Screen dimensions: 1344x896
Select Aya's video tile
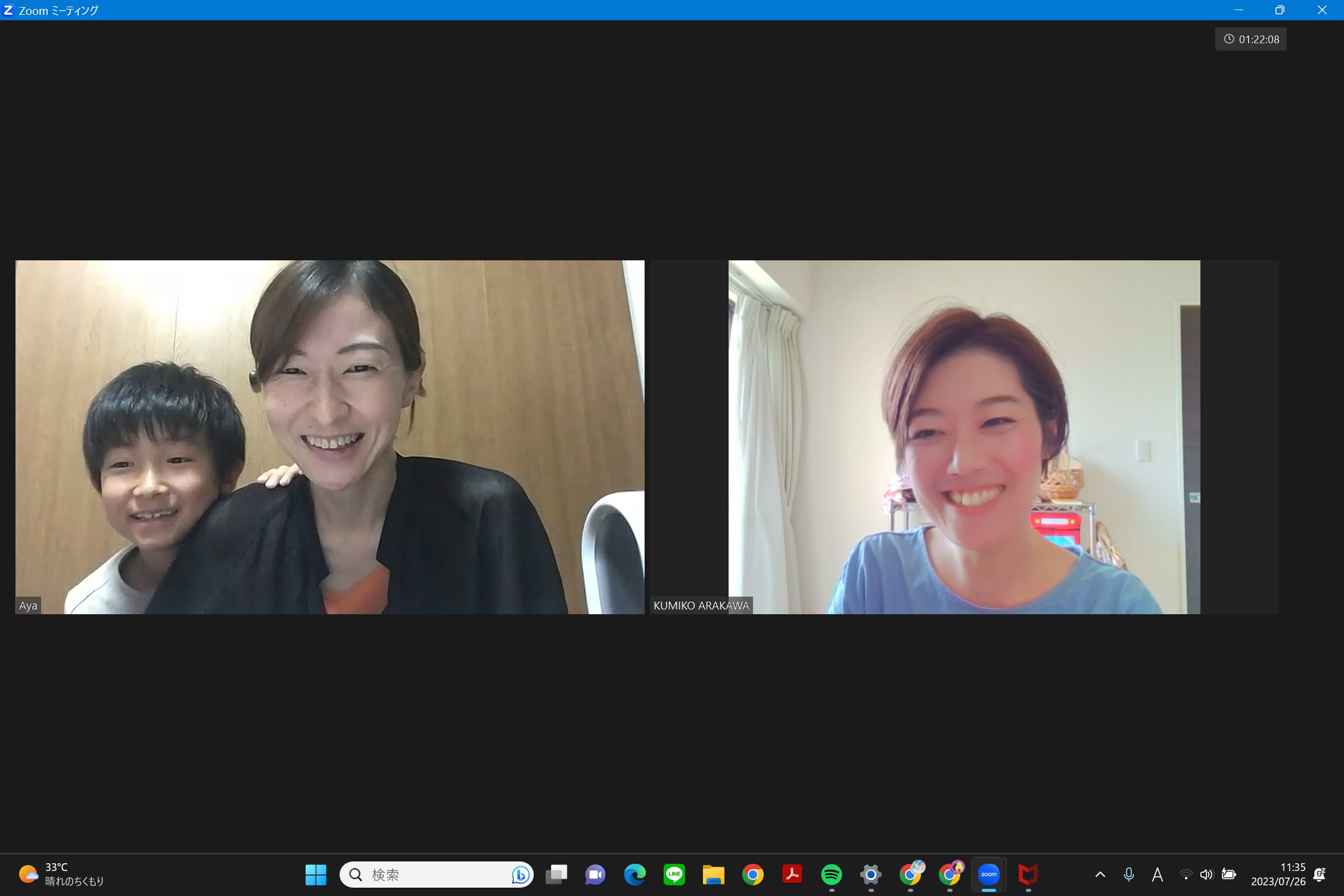(330, 437)
